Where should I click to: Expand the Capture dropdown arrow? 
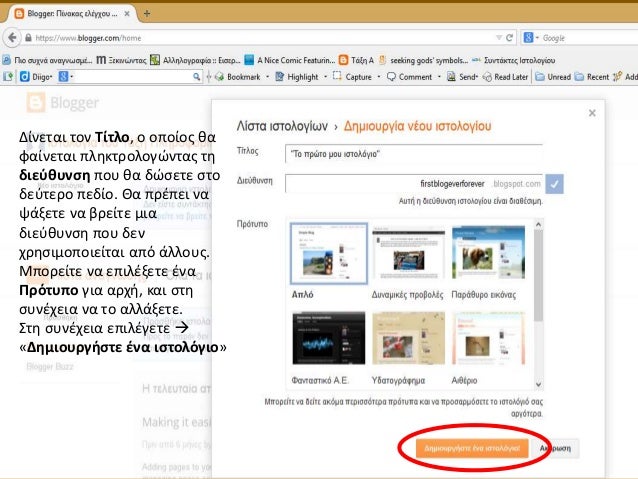click(379, 77)
